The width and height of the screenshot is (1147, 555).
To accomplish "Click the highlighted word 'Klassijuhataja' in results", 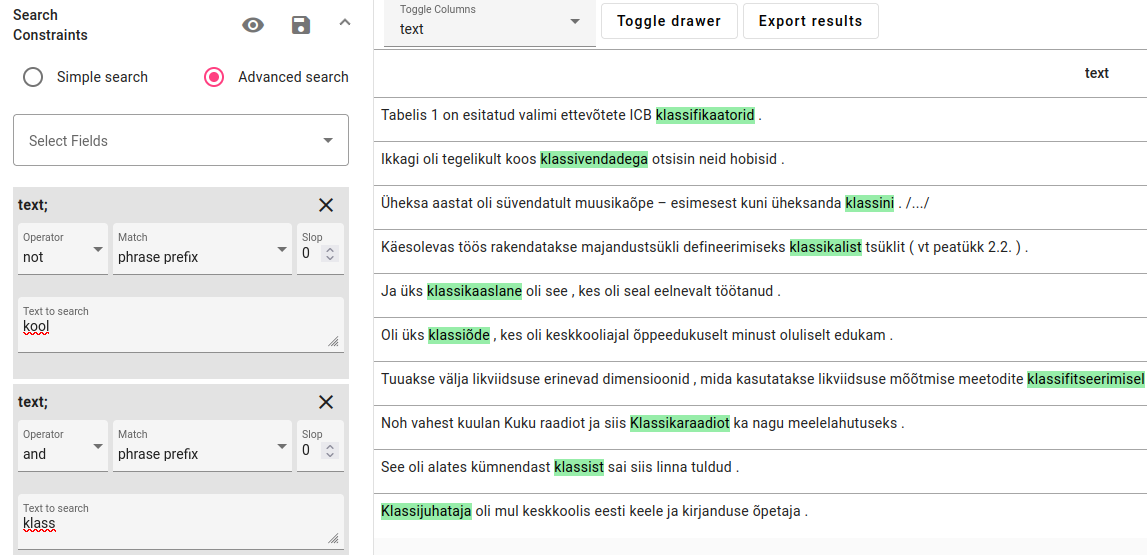I will [x=426, y=511].
